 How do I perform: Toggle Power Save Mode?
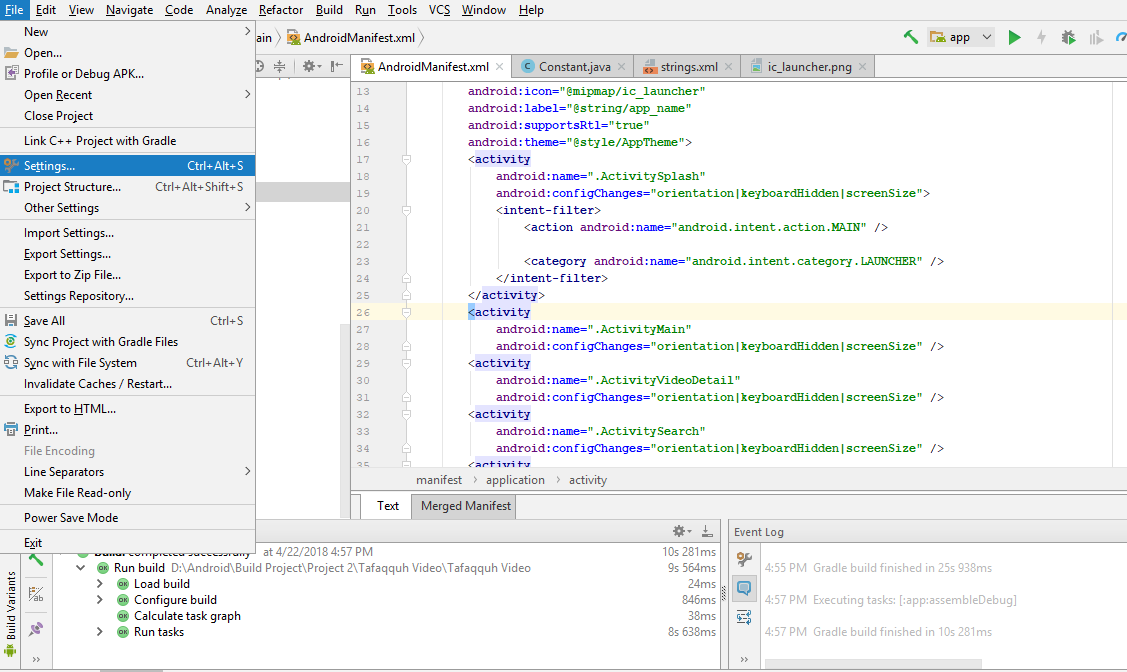point(127,517)
